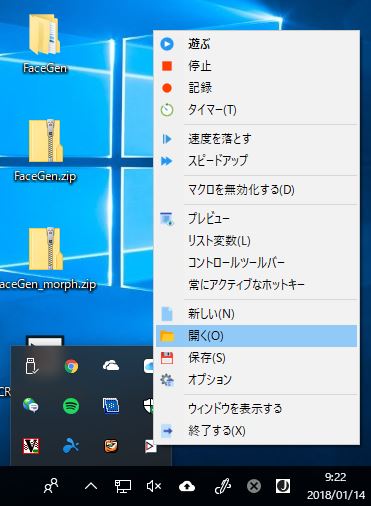Click the orange tray icon in bottom row

[111, 446]
